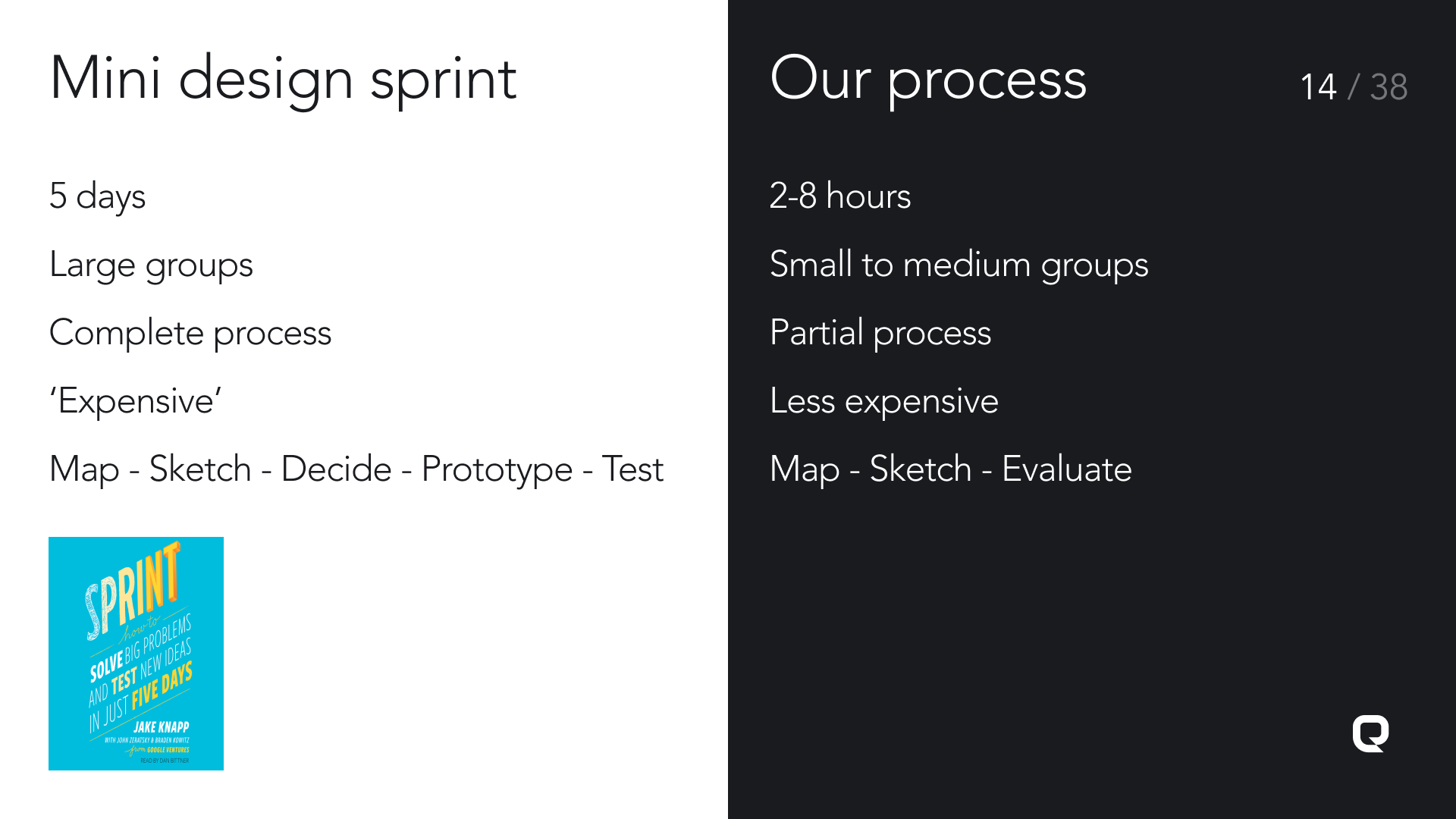Image resolution: width=1456 pixels, height=819 pixels.
Task: Click the Q logo icon
Action: click(1370, 733)
